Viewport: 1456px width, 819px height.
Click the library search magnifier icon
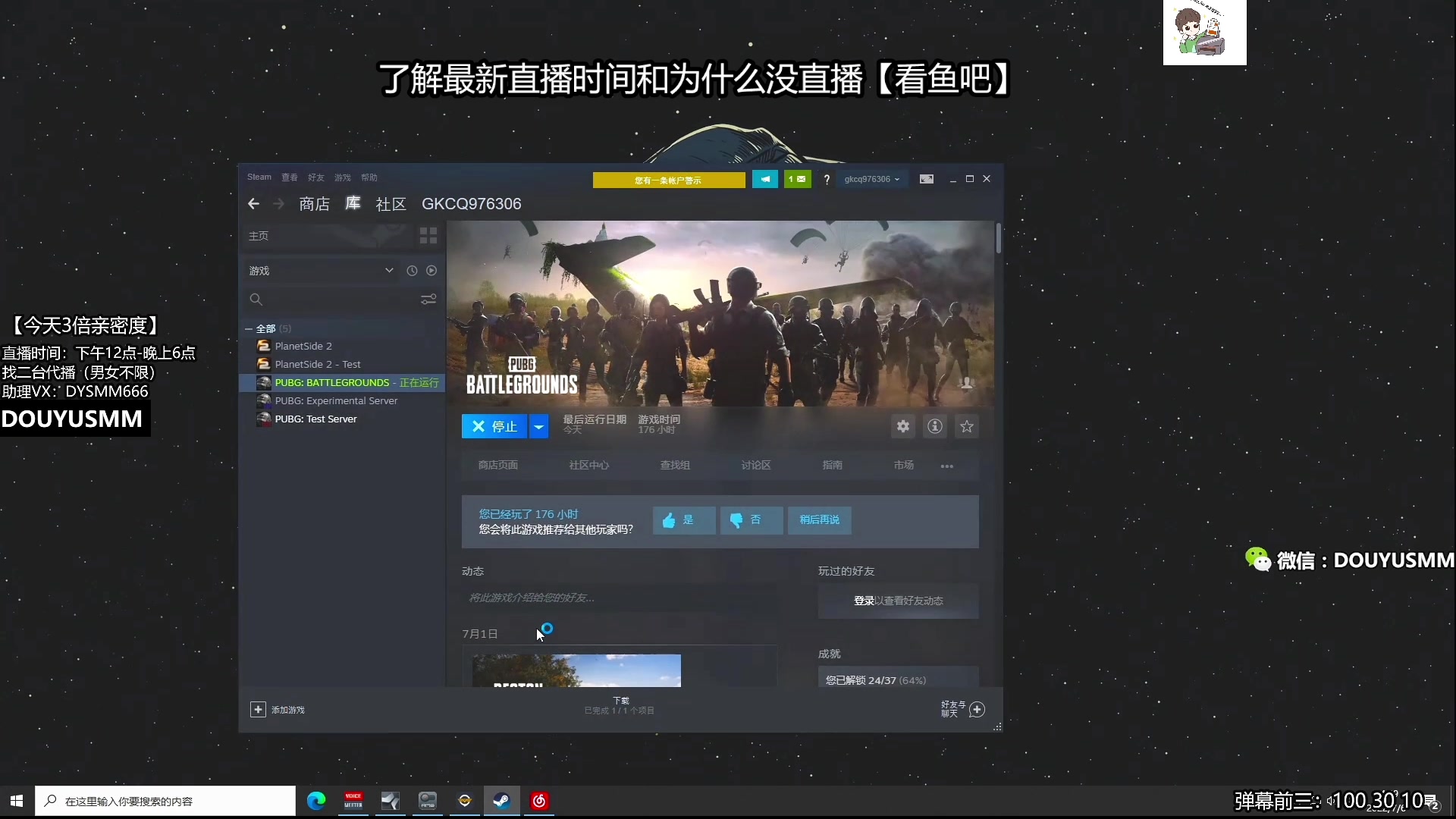pos(256,300)
